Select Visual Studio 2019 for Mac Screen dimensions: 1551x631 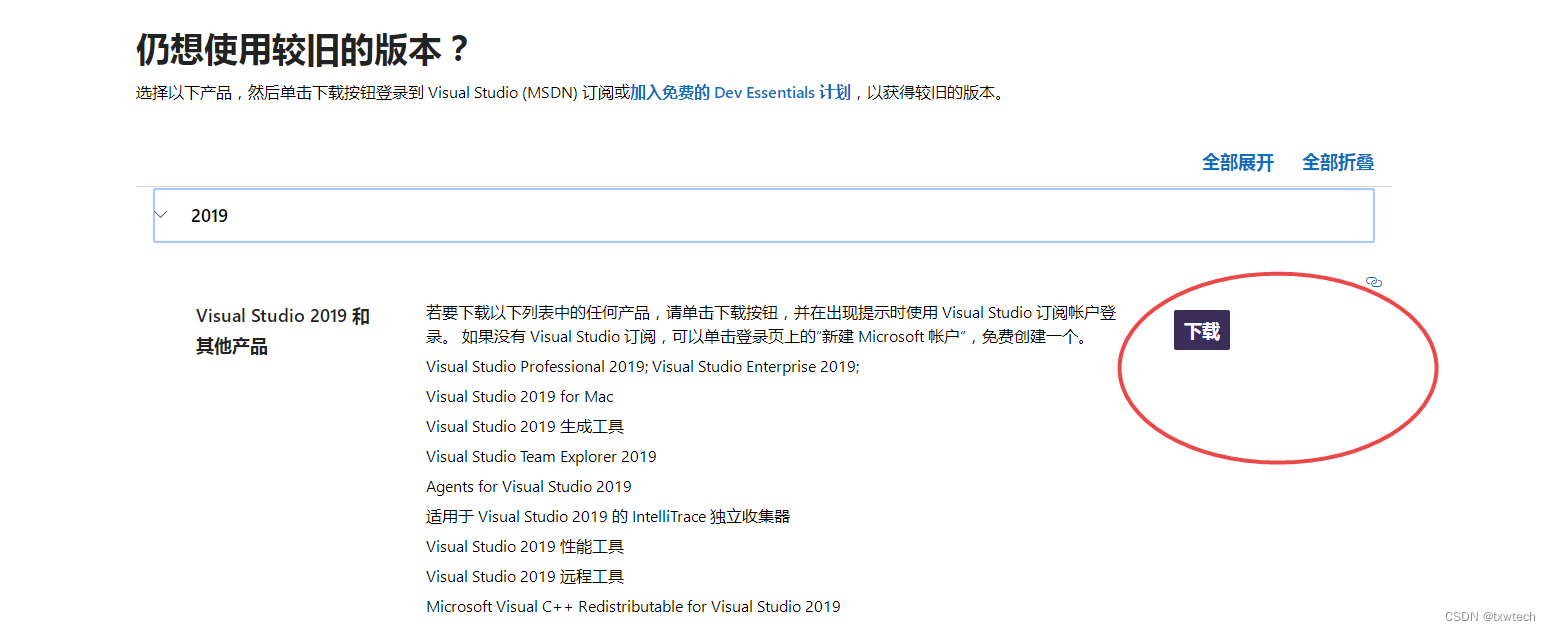click(519, 396)
